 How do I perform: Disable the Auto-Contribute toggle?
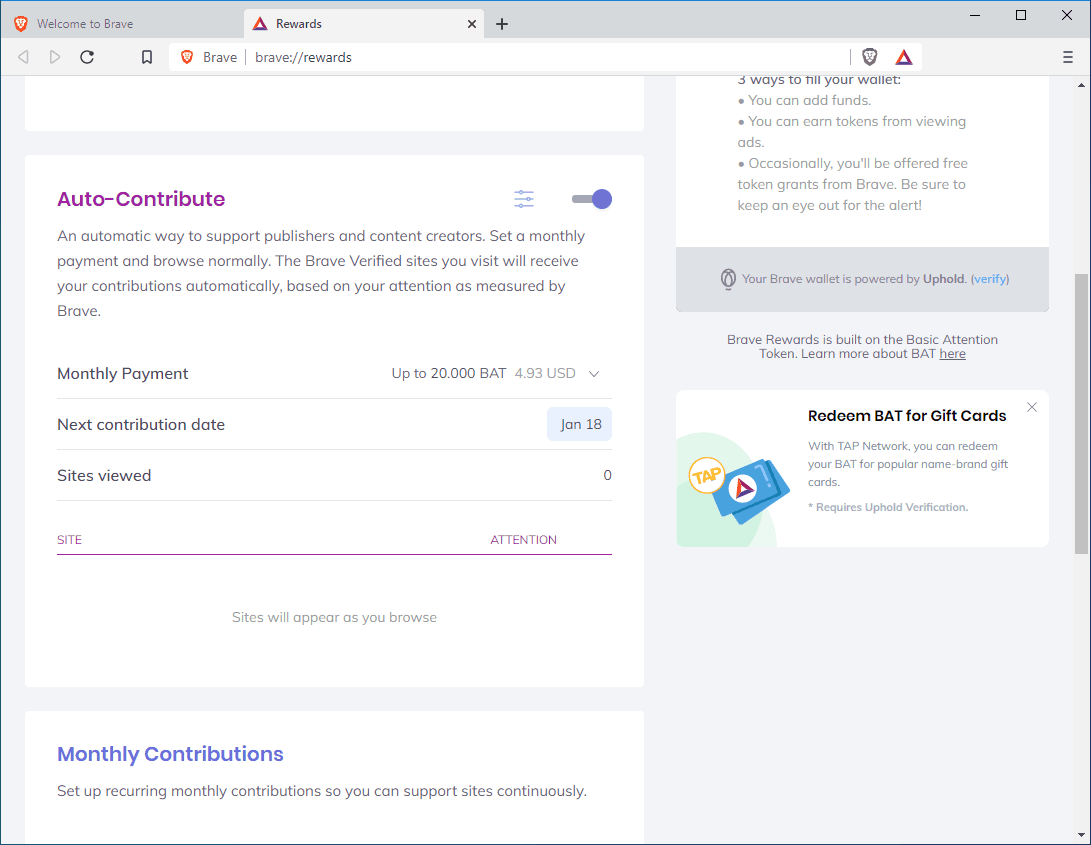click(x=592, y=199)
